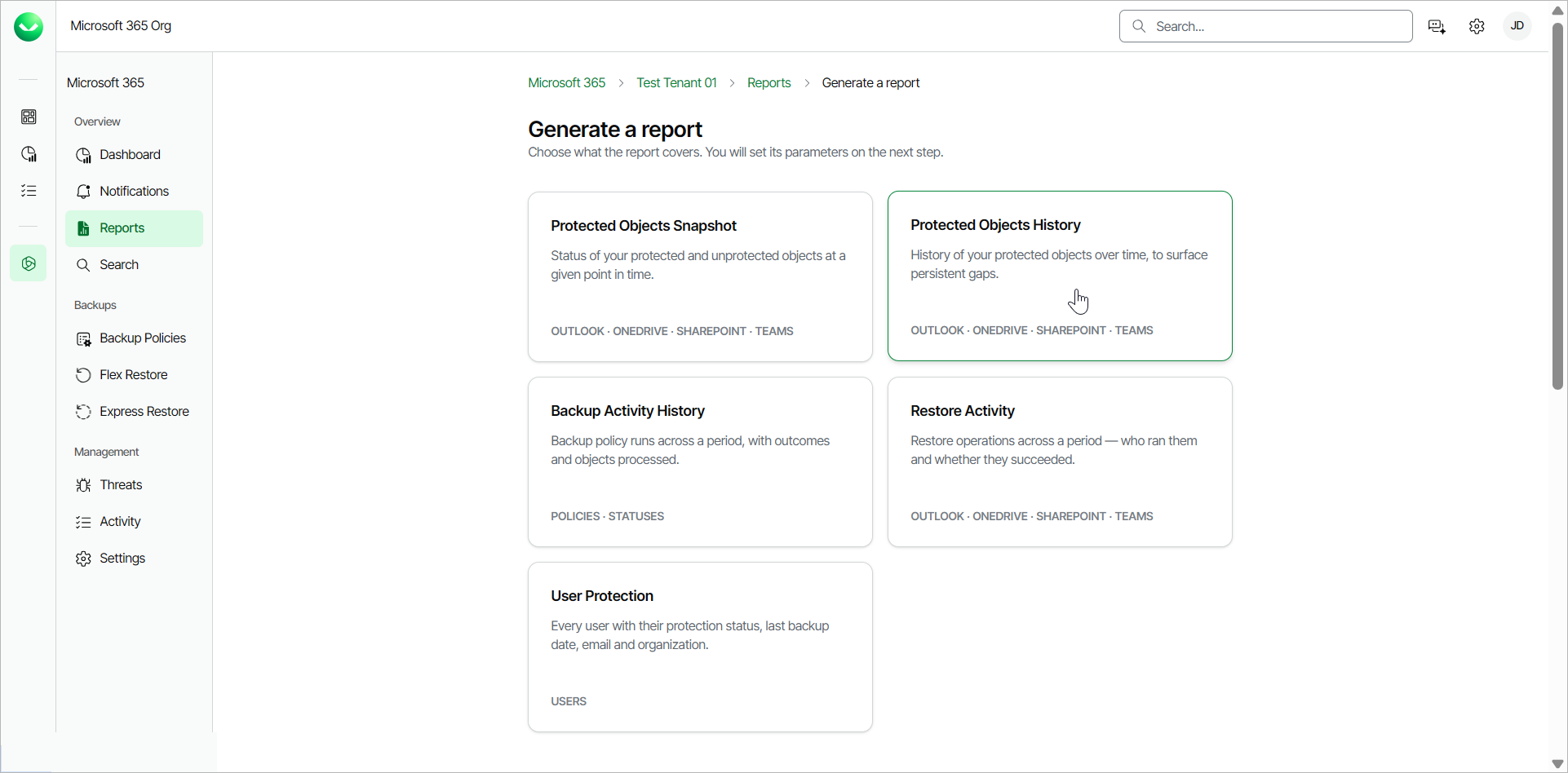Click the Activity list icon
This screenshot has width=1568, height=773.
(x=83, y=522)
